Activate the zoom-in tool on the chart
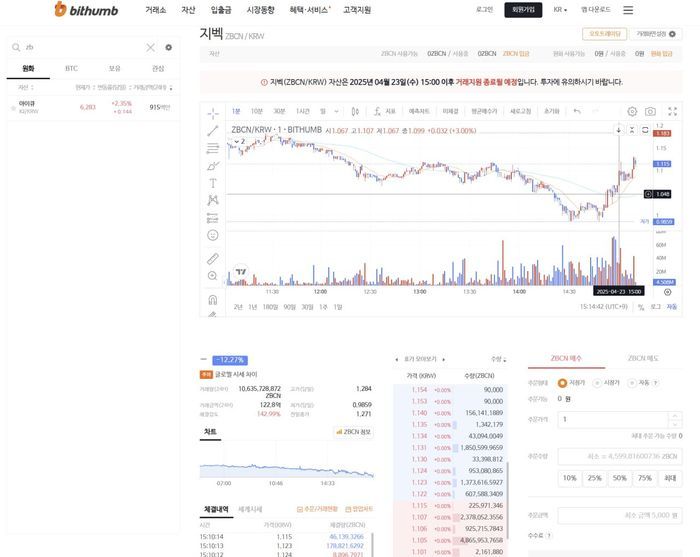This screenshot has width=700, height=557. coord(213,276)
